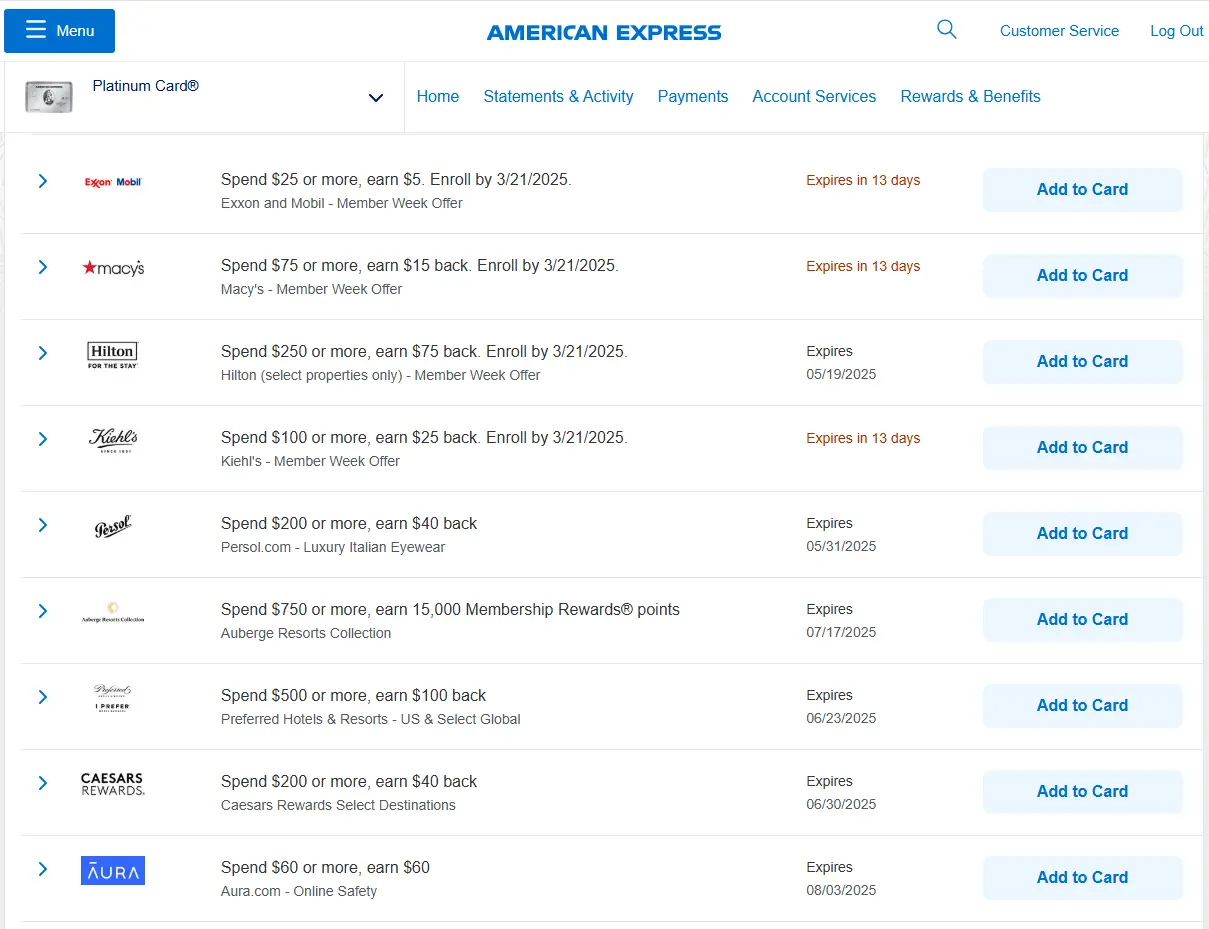Click the search magnifying glass icon

(946, 30)
